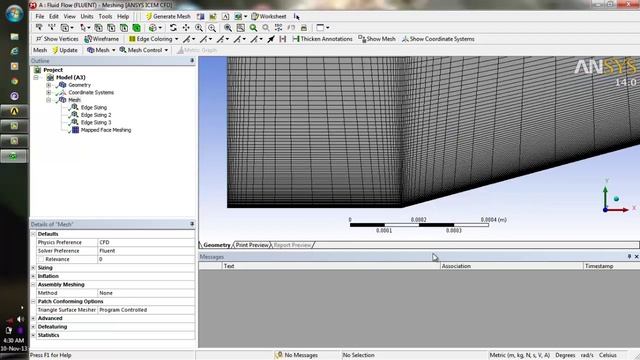The image size is (640, 360).
Task: Click the Generate Mesh button
Action: [x=168, y=16]
